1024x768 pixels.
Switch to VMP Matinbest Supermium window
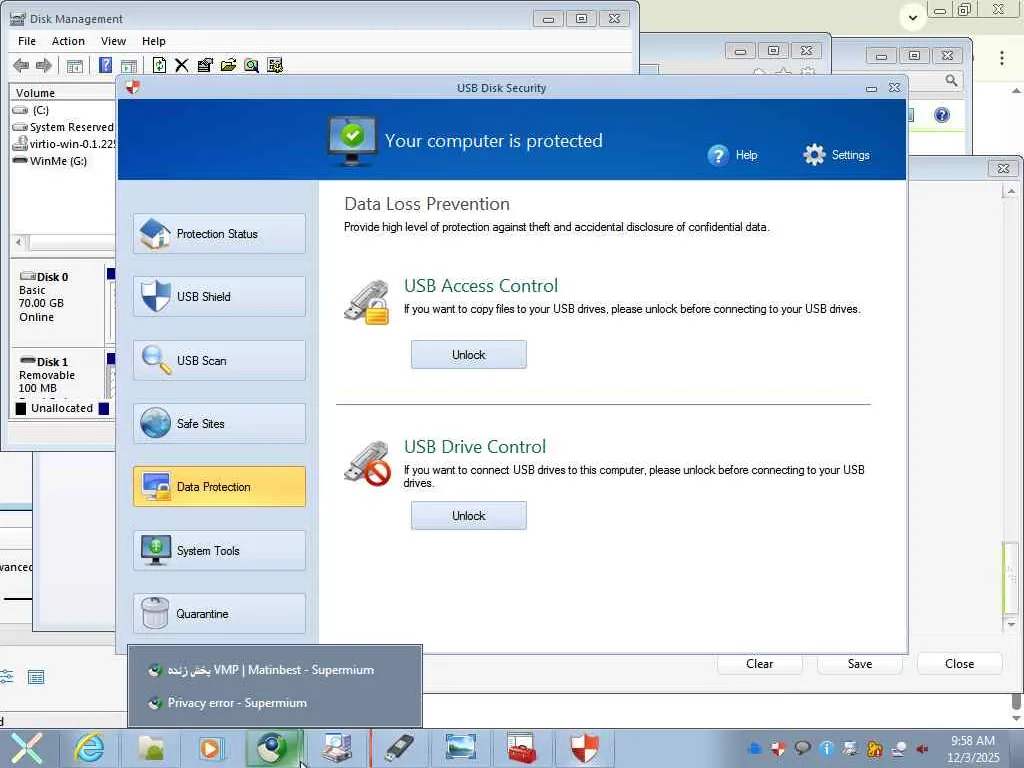(275, 670)
